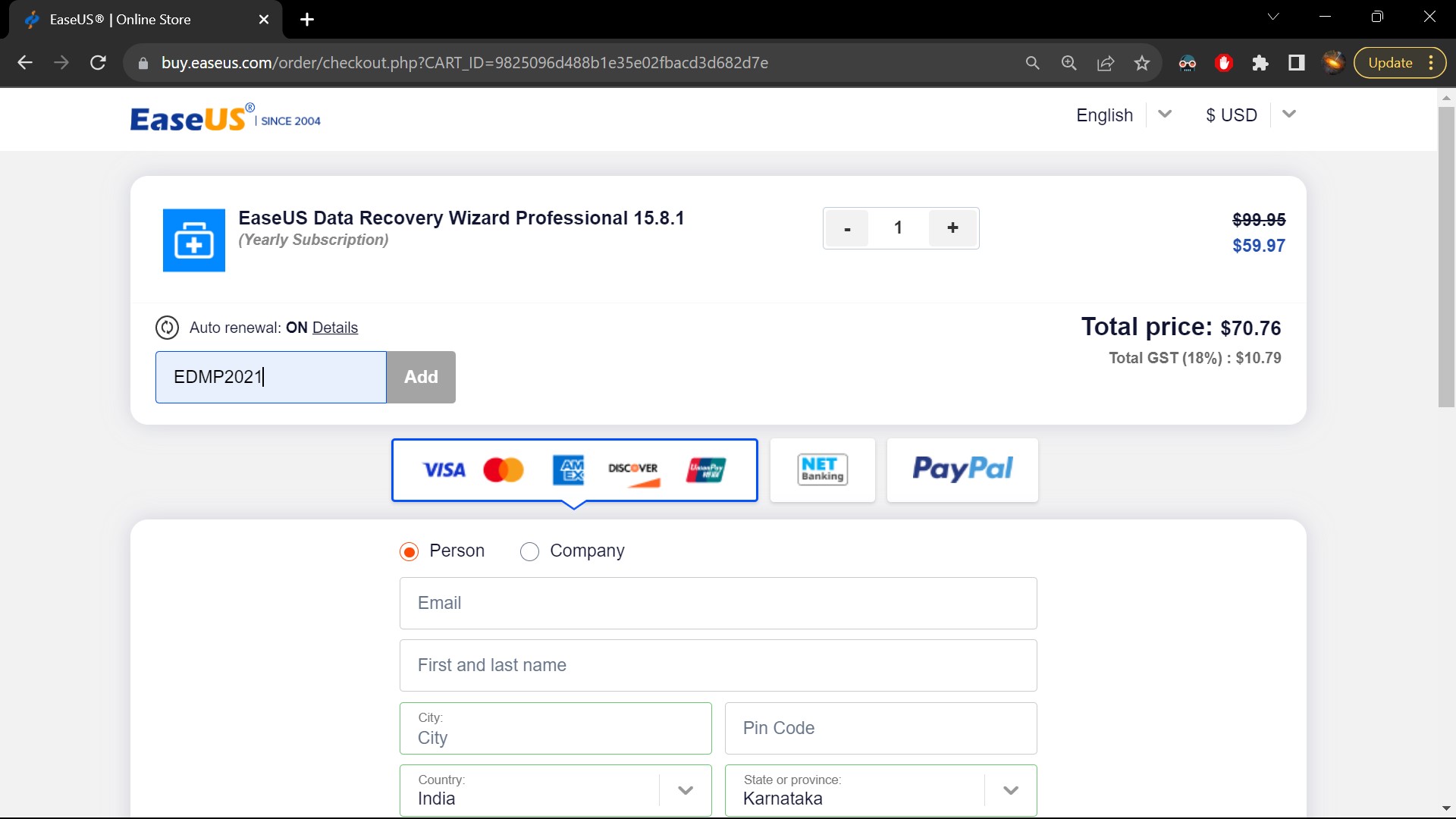Screen dimensions: 1456x819
Task: Bookmark this page with star icon
Action: pyautogui.click(x=1142, y=63)
